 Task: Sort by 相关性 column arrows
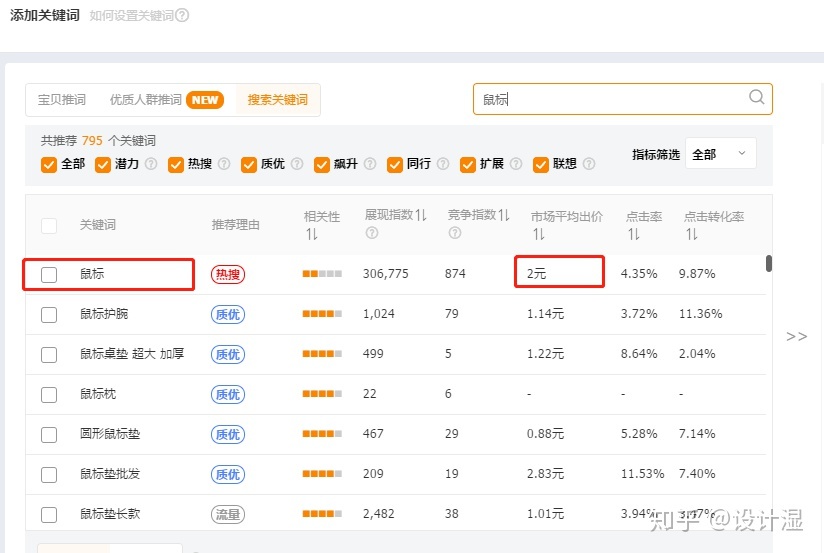click(x=312, y=234)
